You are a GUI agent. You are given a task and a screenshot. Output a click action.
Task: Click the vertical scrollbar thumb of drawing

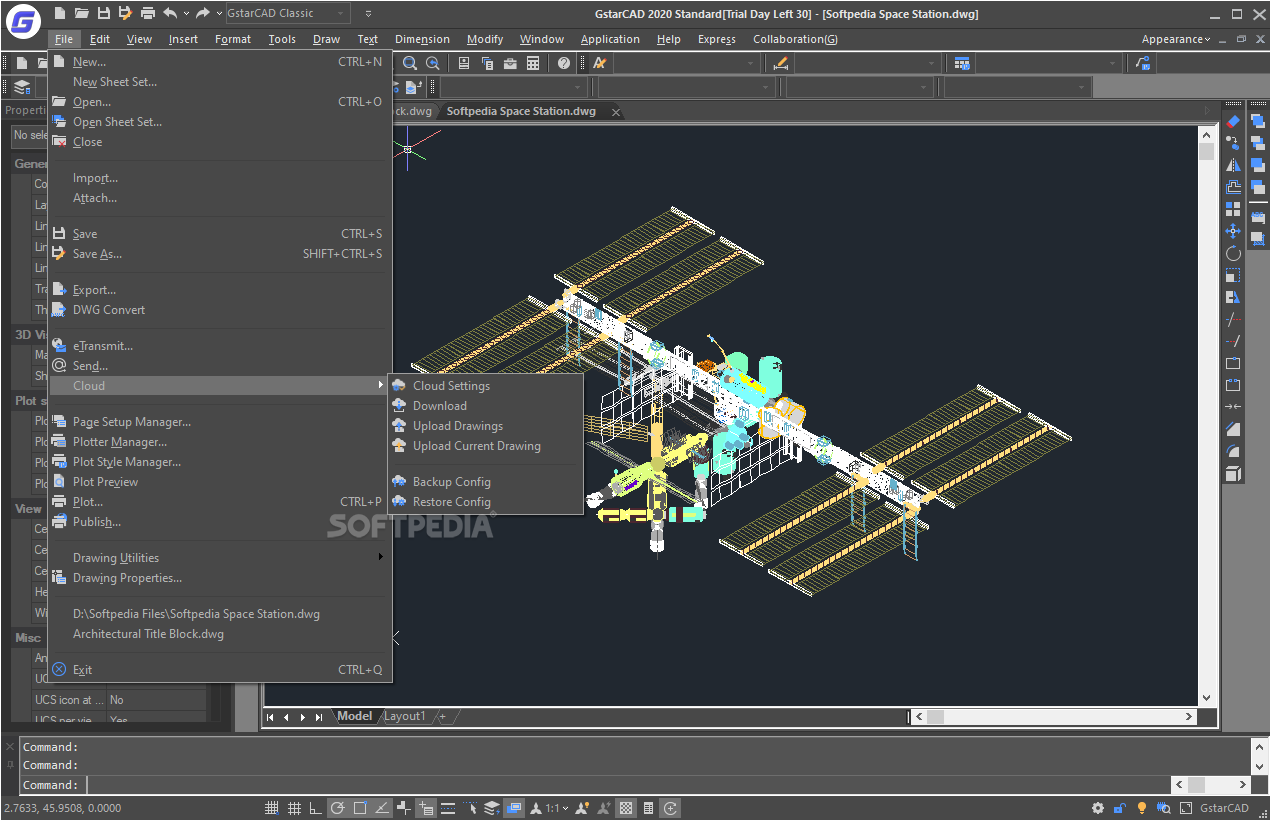(1206, 152)
